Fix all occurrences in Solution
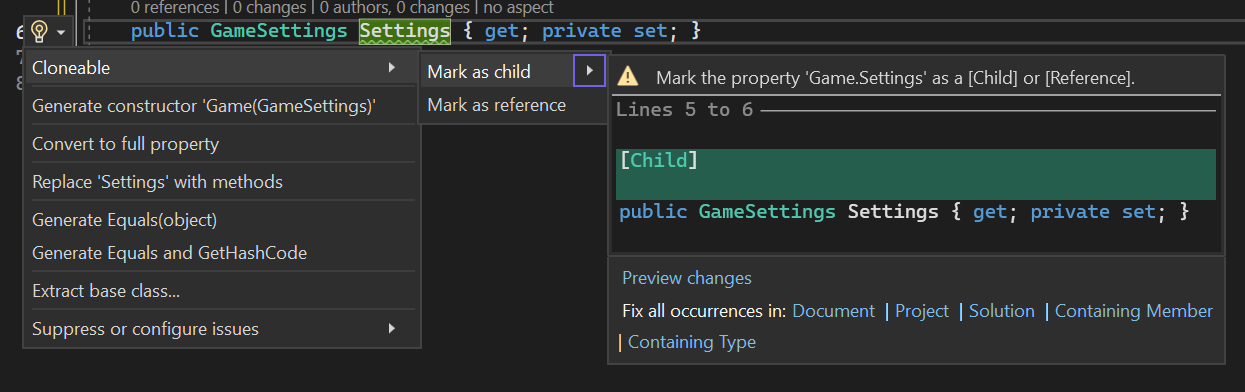This screenshot has height=392, width=1245. [x=1002, y=311]
